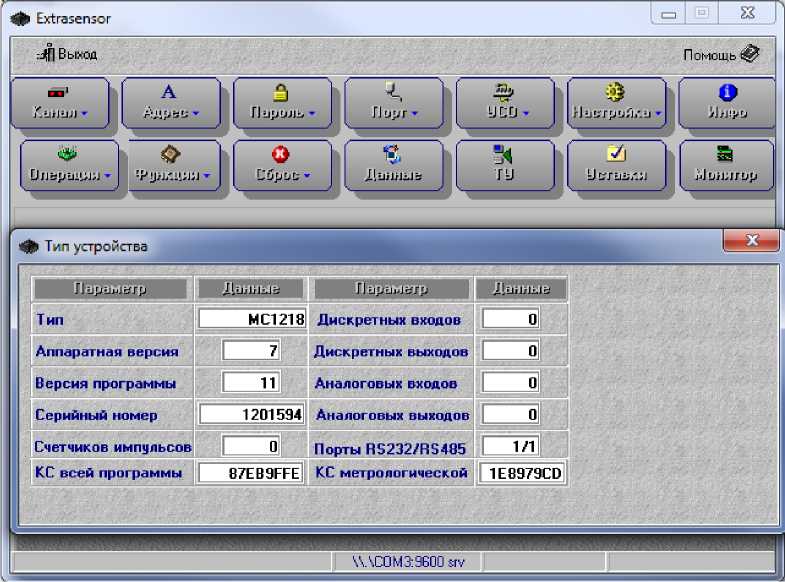
Task: Expand the Сброс dropdown arrow
Action: (x=306, y=175)
